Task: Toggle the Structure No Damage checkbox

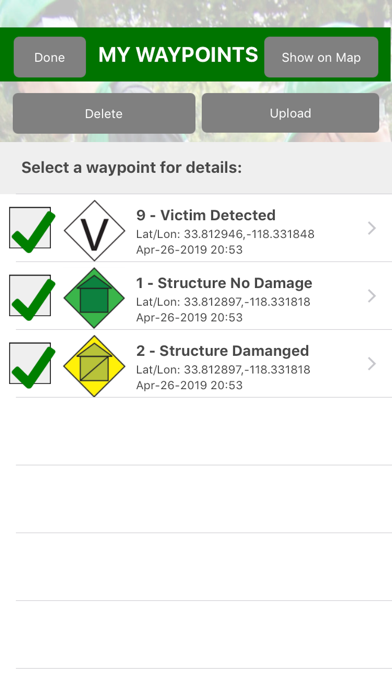Action: point(30,296)
